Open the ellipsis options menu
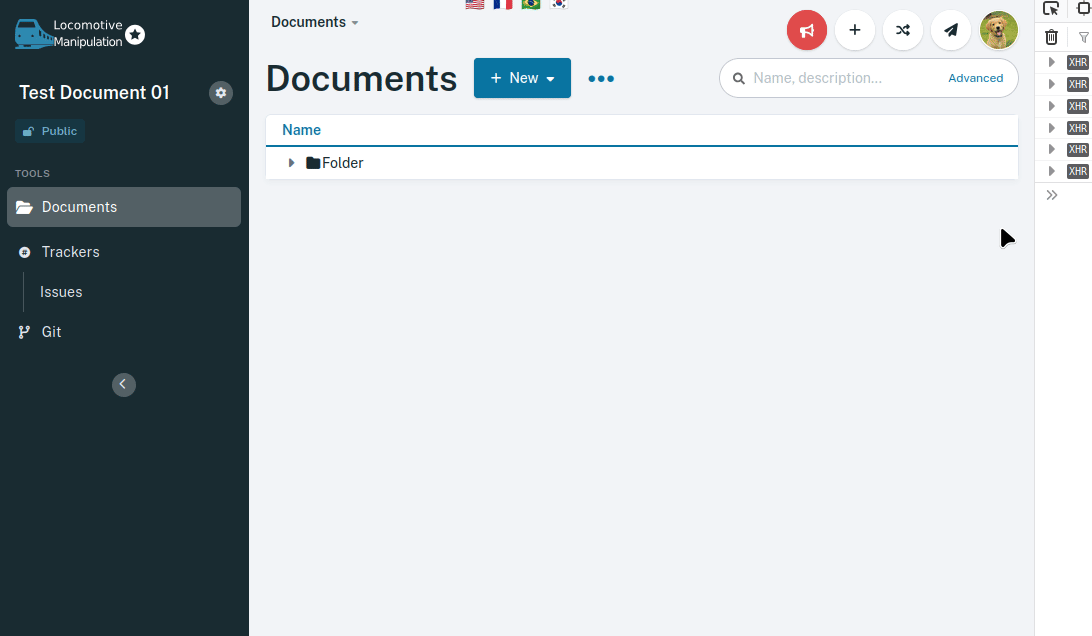Image resolution: width=1092 pixels, height=636 pixels. [601, 78]
